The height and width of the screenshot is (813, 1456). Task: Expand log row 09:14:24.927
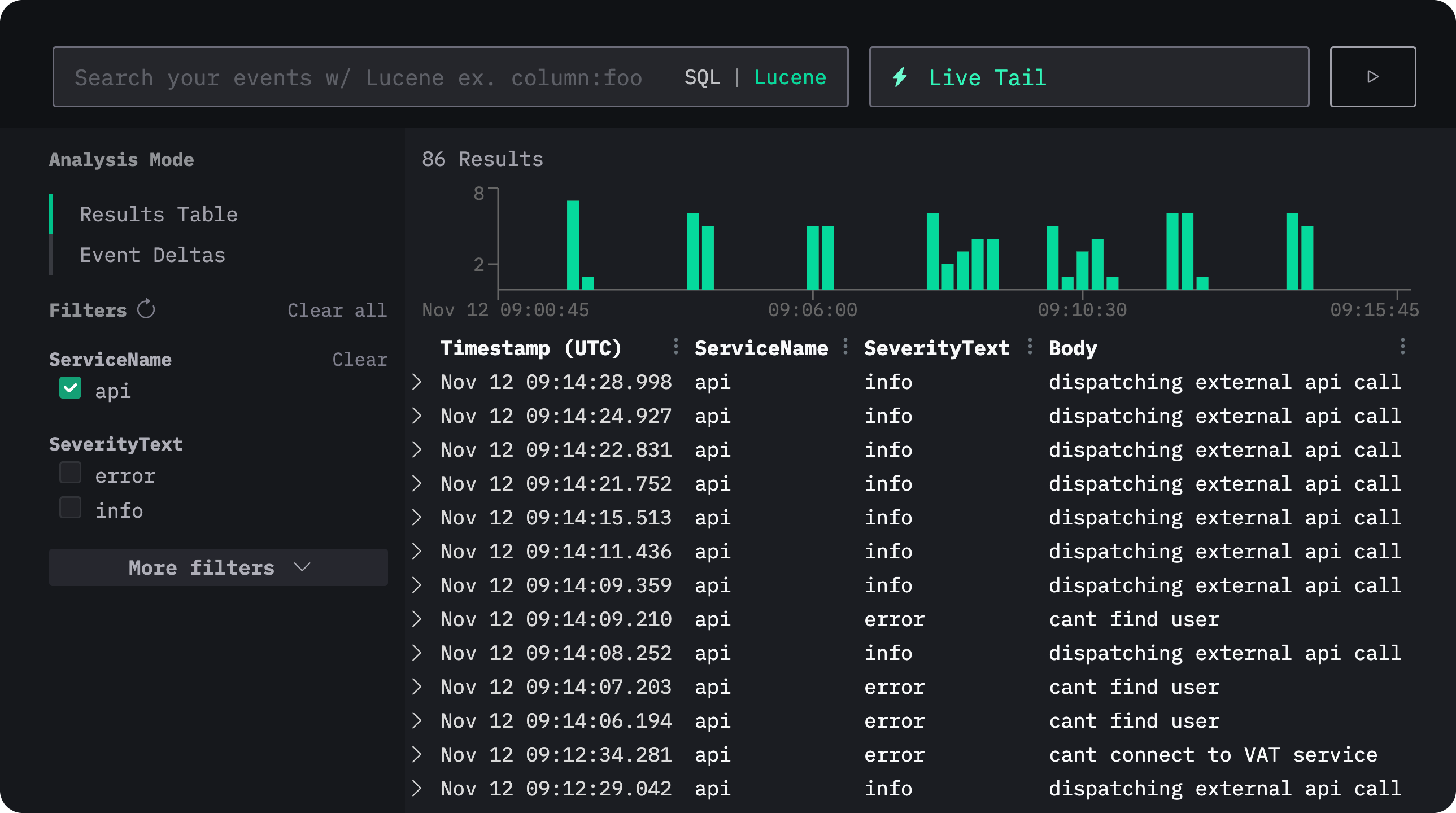click(417, 416)
